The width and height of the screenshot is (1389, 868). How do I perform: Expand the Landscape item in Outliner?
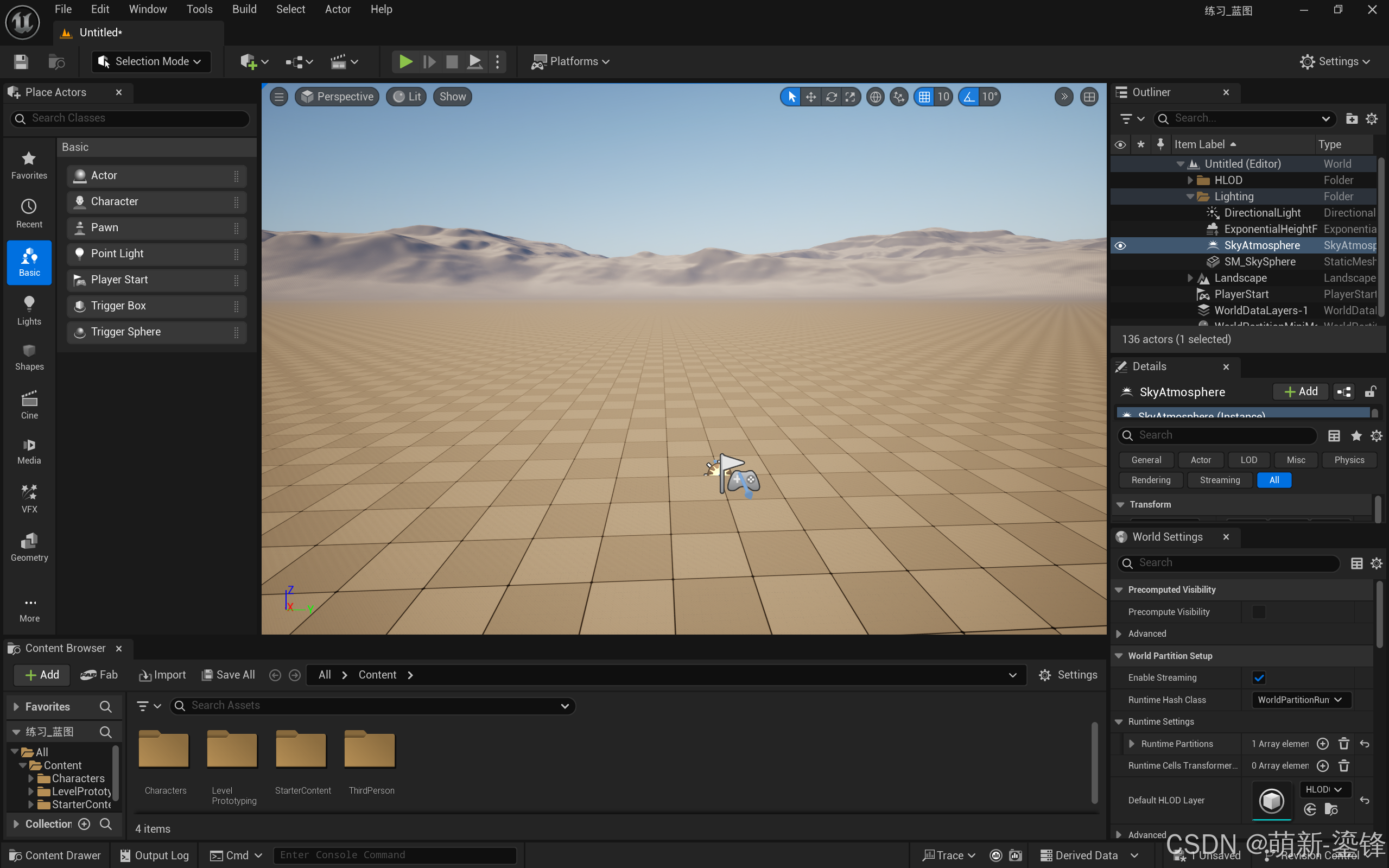[x=1190, y=278]
